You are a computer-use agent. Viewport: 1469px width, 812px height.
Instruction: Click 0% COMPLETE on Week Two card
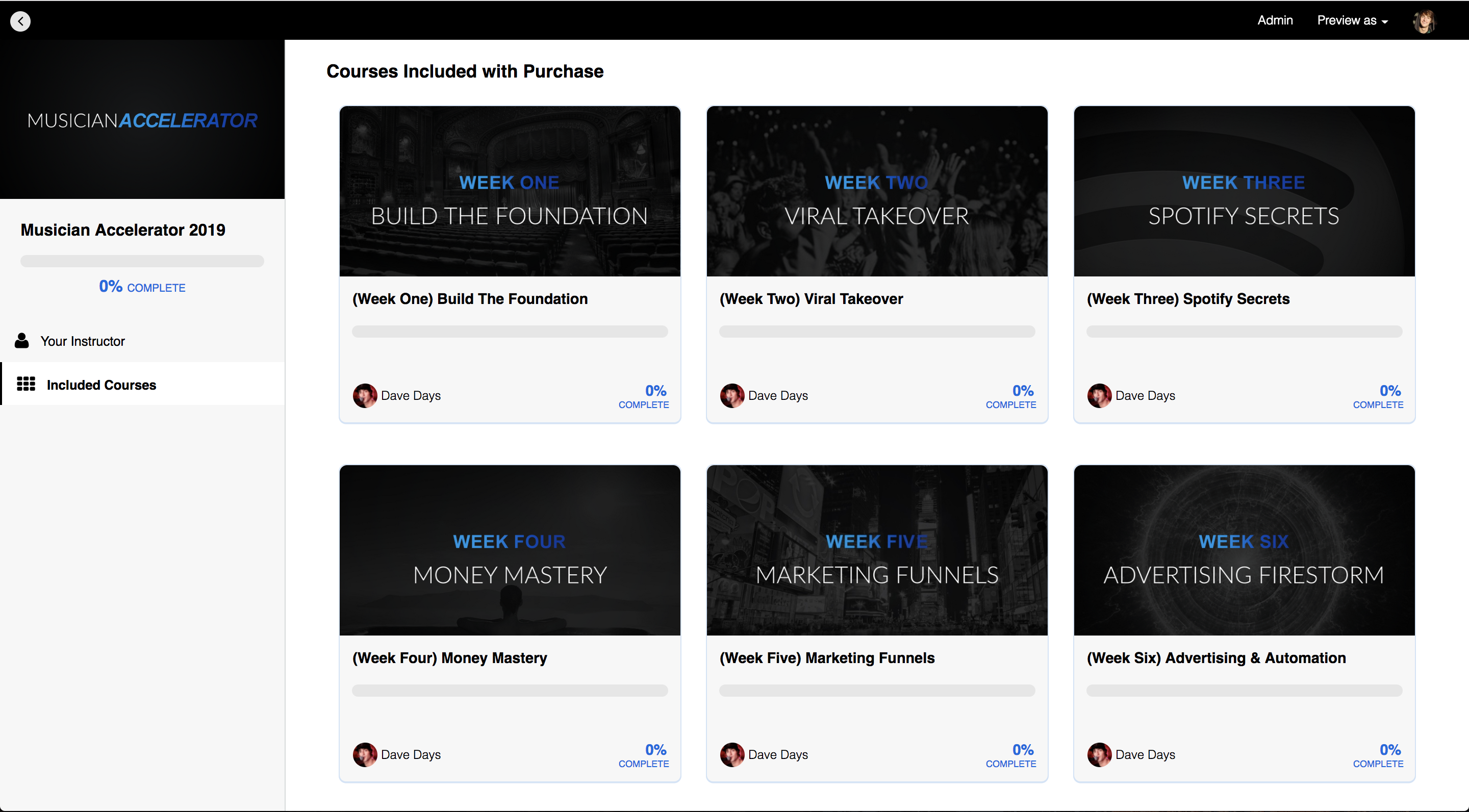(x=1011, y=396)
